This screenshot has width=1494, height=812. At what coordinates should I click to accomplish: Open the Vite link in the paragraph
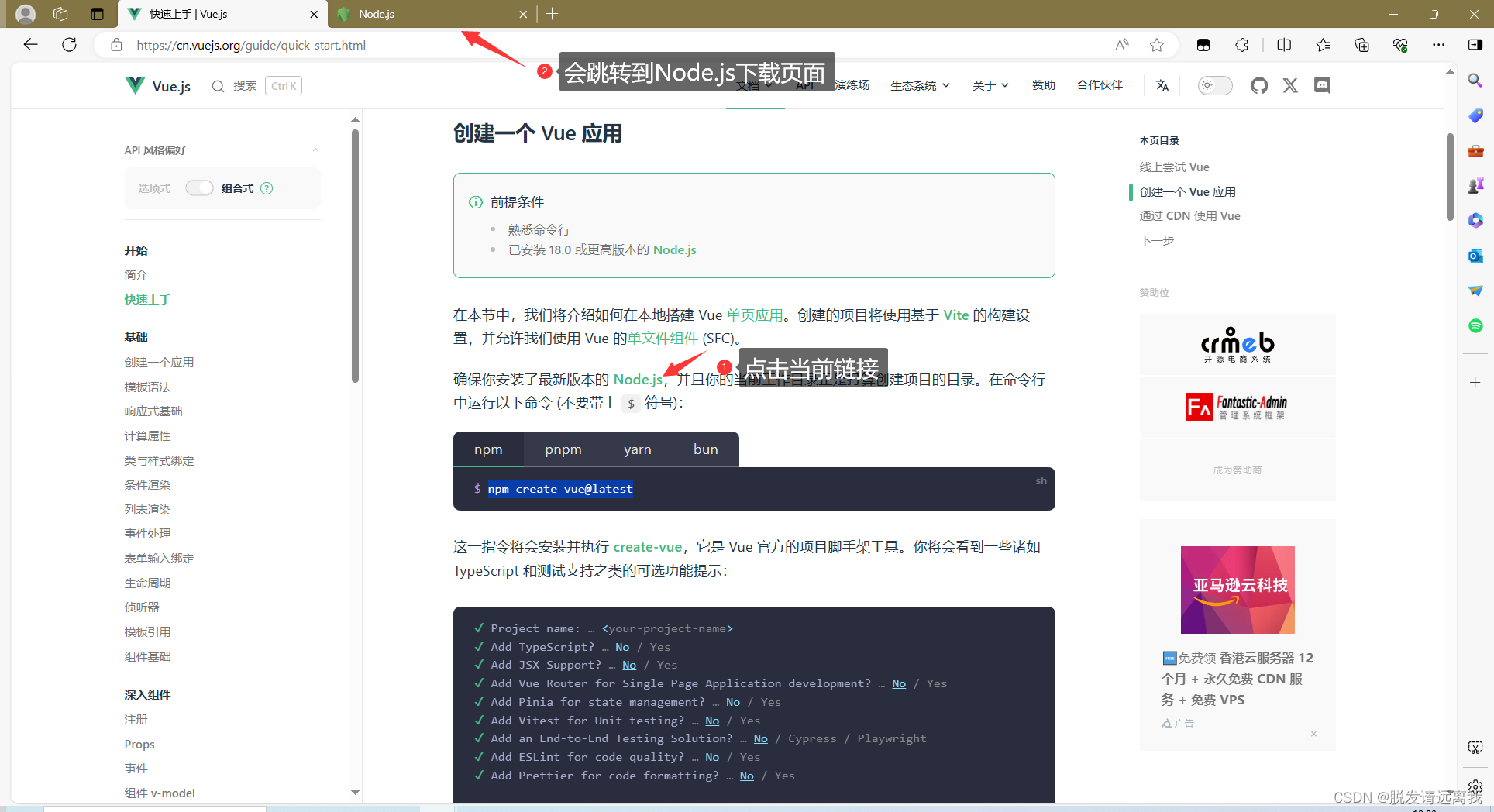coord(955,315)
